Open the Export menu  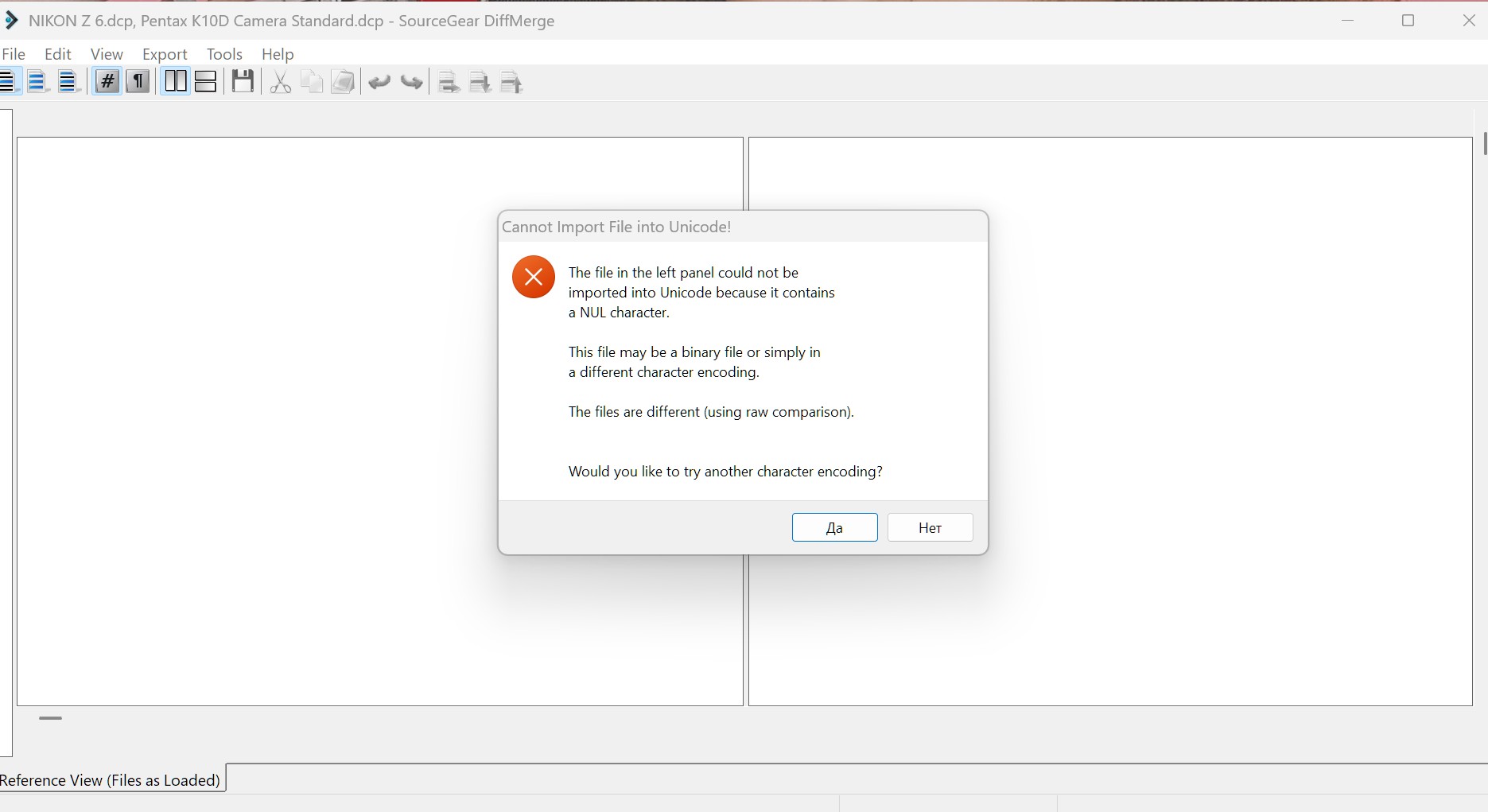coord(165,54)
